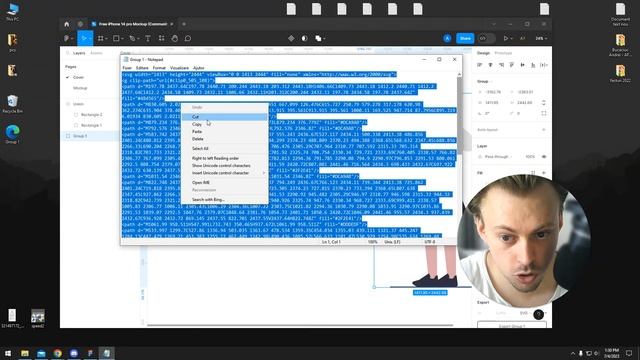
Task: Switch to the Design tab
Action: (x=483, y=53)
